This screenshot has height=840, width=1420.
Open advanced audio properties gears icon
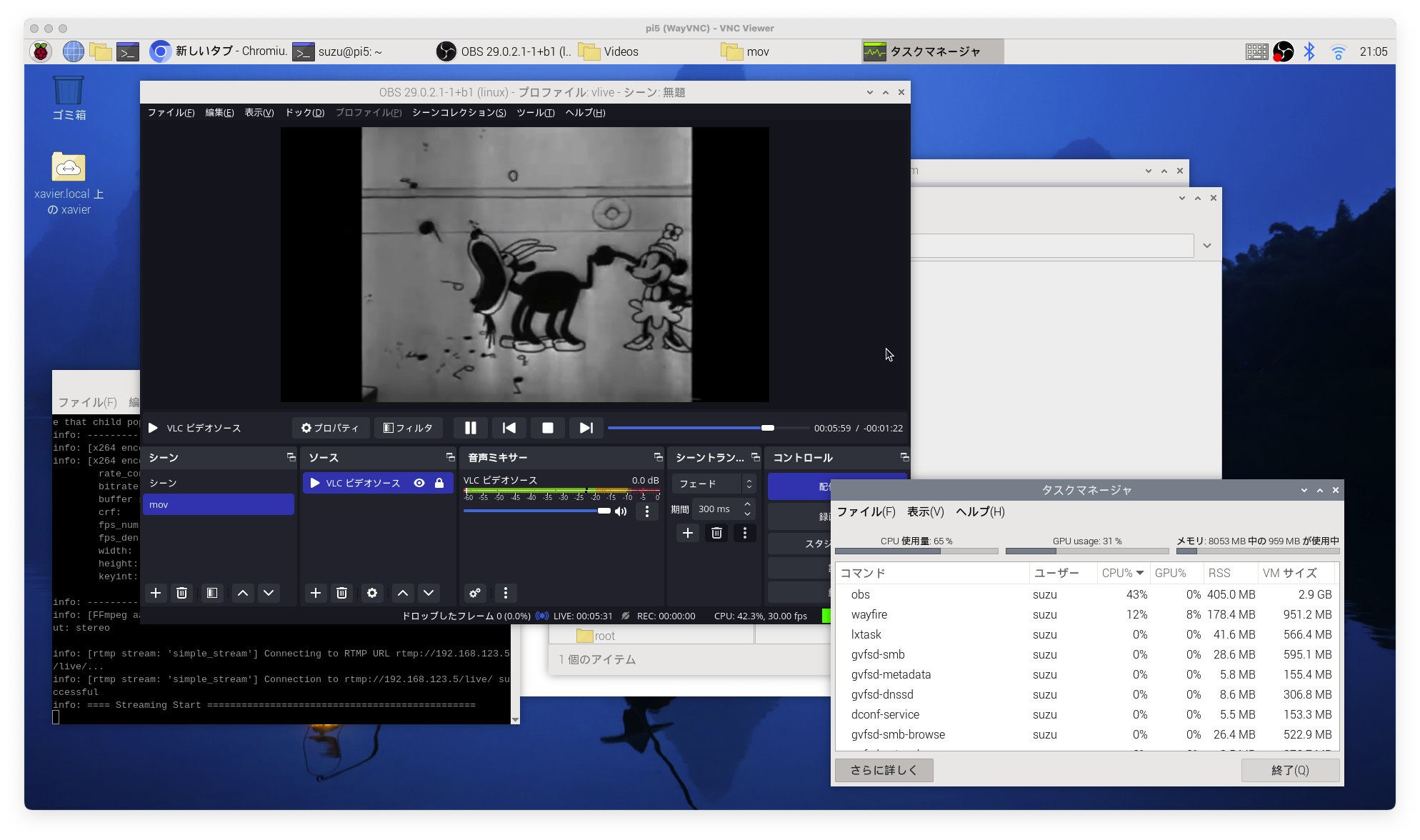[x=475, y=593]
